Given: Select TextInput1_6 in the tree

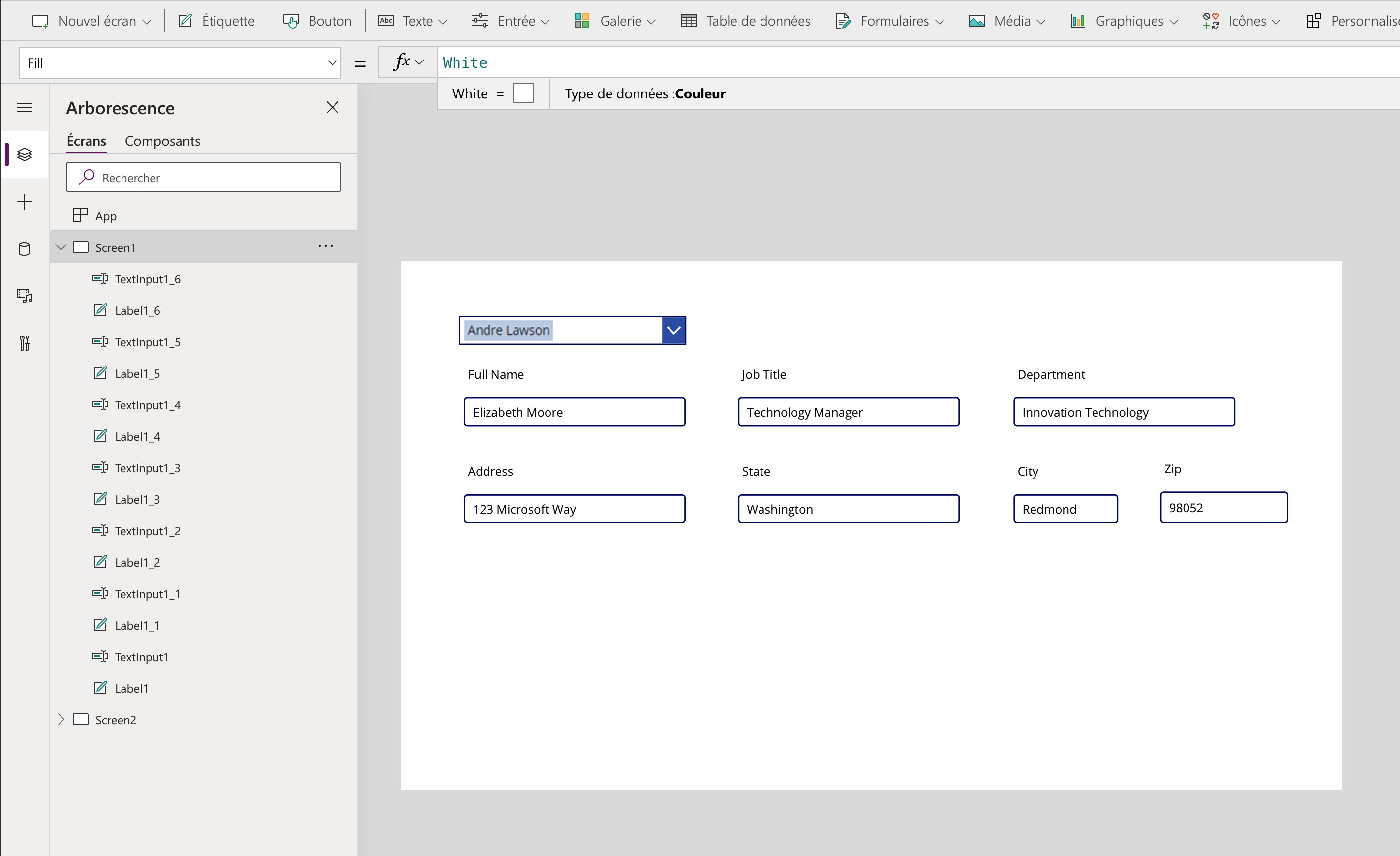Looking at the screenshot, I should tap(204, 279).
